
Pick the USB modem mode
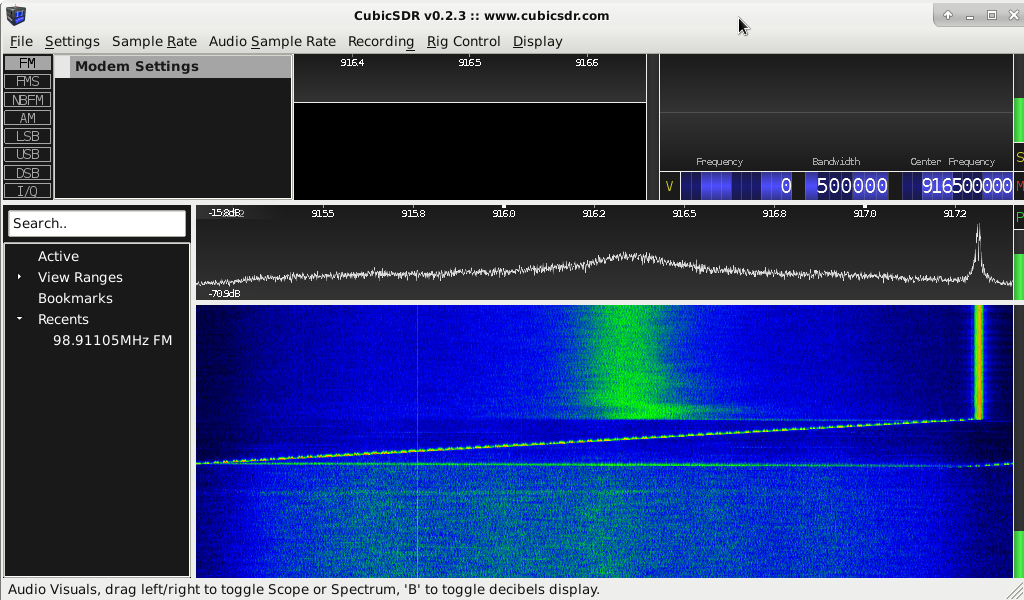(x=27, y=155)
